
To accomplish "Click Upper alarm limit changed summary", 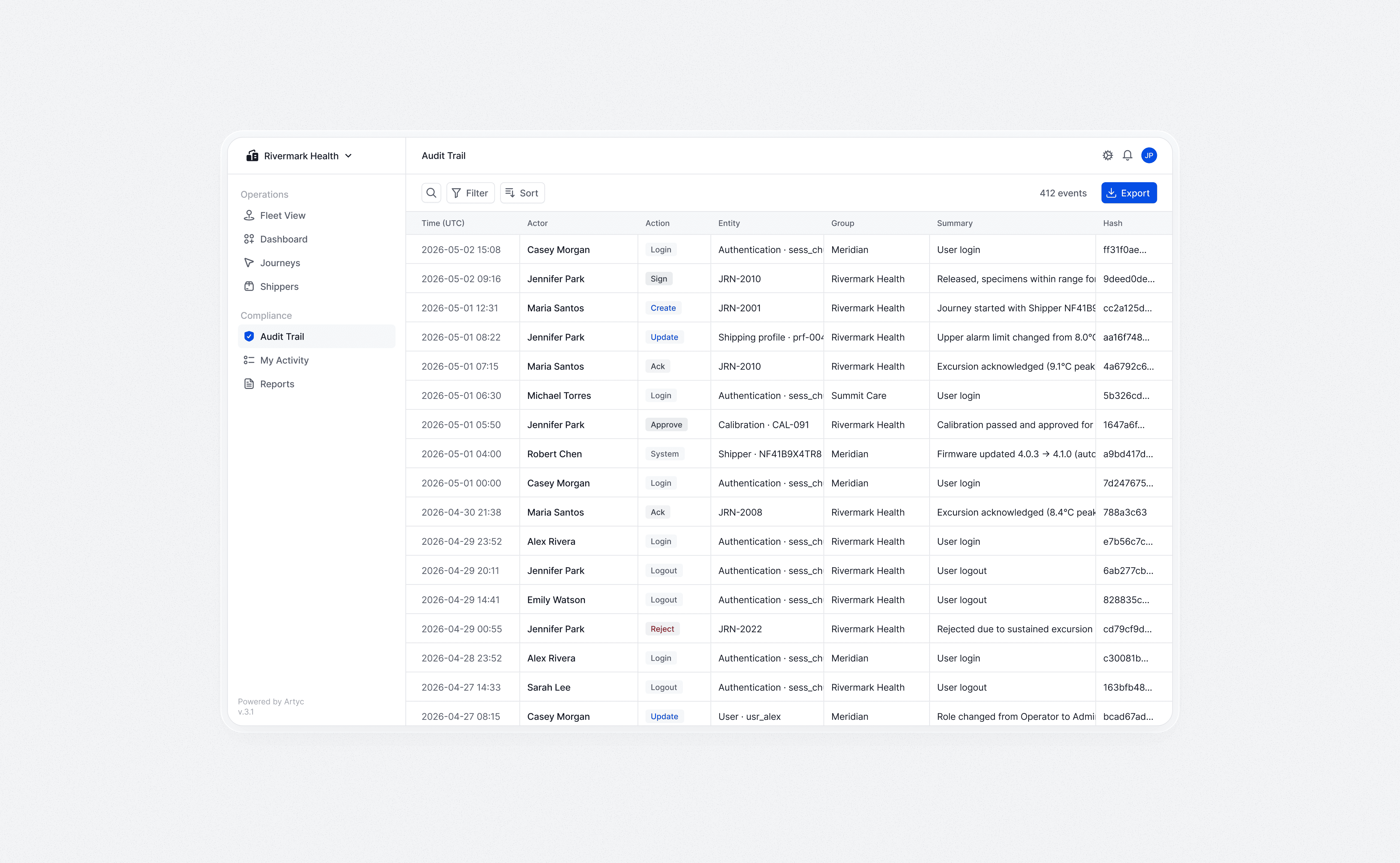I will (1016, 337).
